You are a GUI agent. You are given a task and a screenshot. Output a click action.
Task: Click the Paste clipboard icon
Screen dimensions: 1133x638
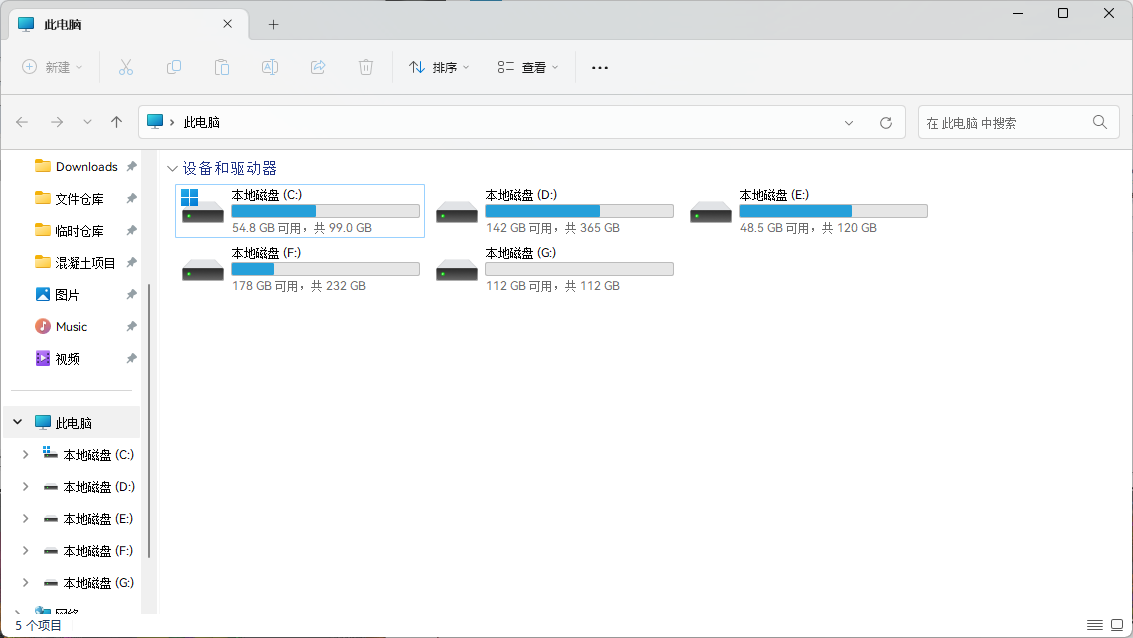click(222, 67)
